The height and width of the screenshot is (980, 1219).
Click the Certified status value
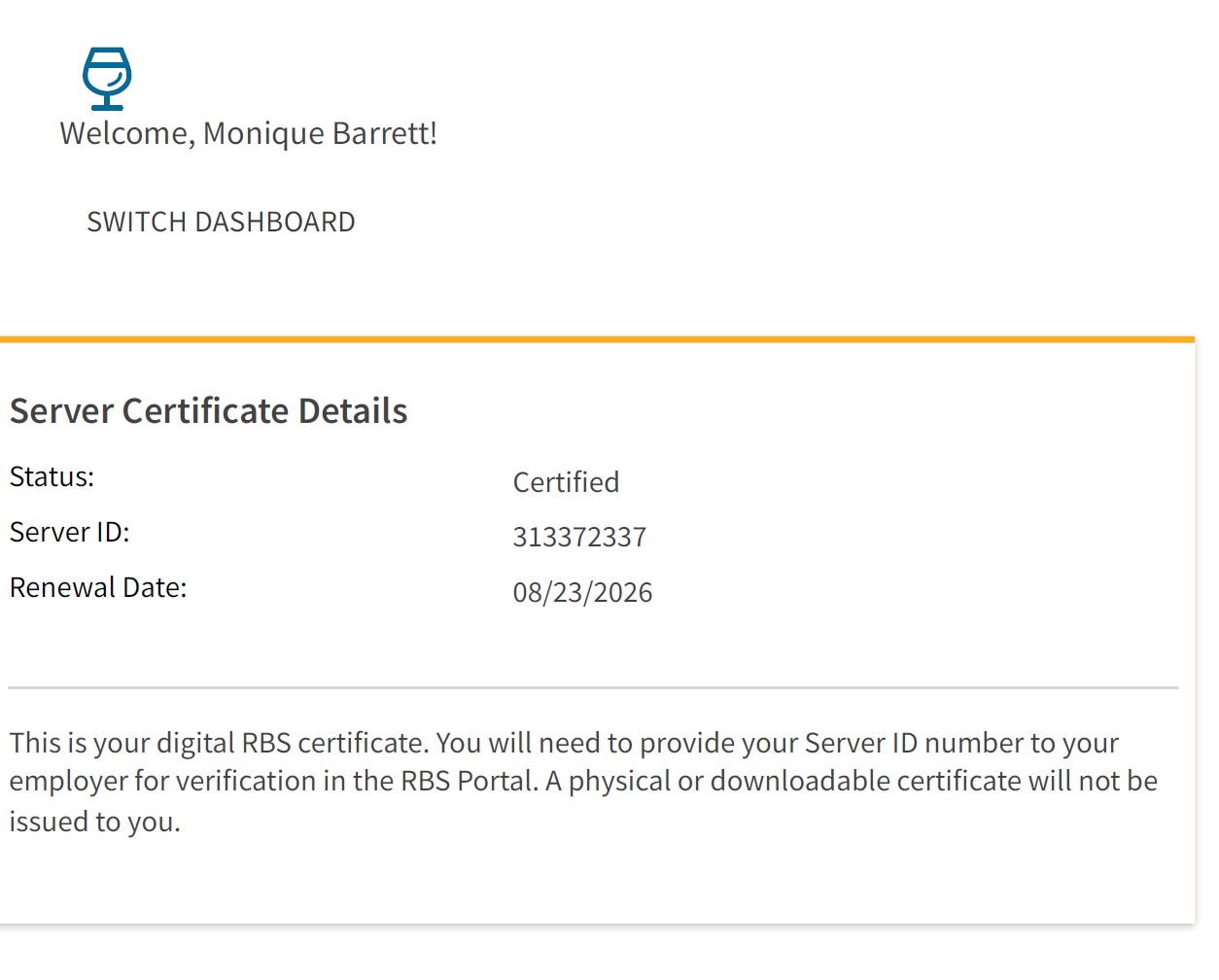[566, 482]
